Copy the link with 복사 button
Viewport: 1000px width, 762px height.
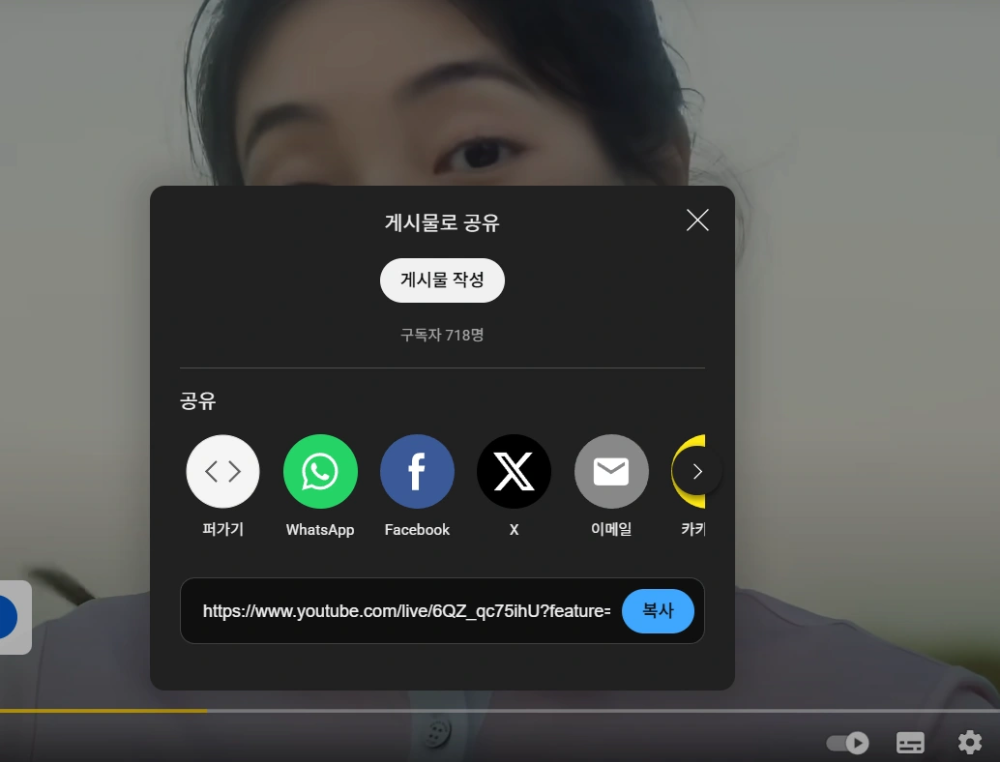(x=657, y=611)
